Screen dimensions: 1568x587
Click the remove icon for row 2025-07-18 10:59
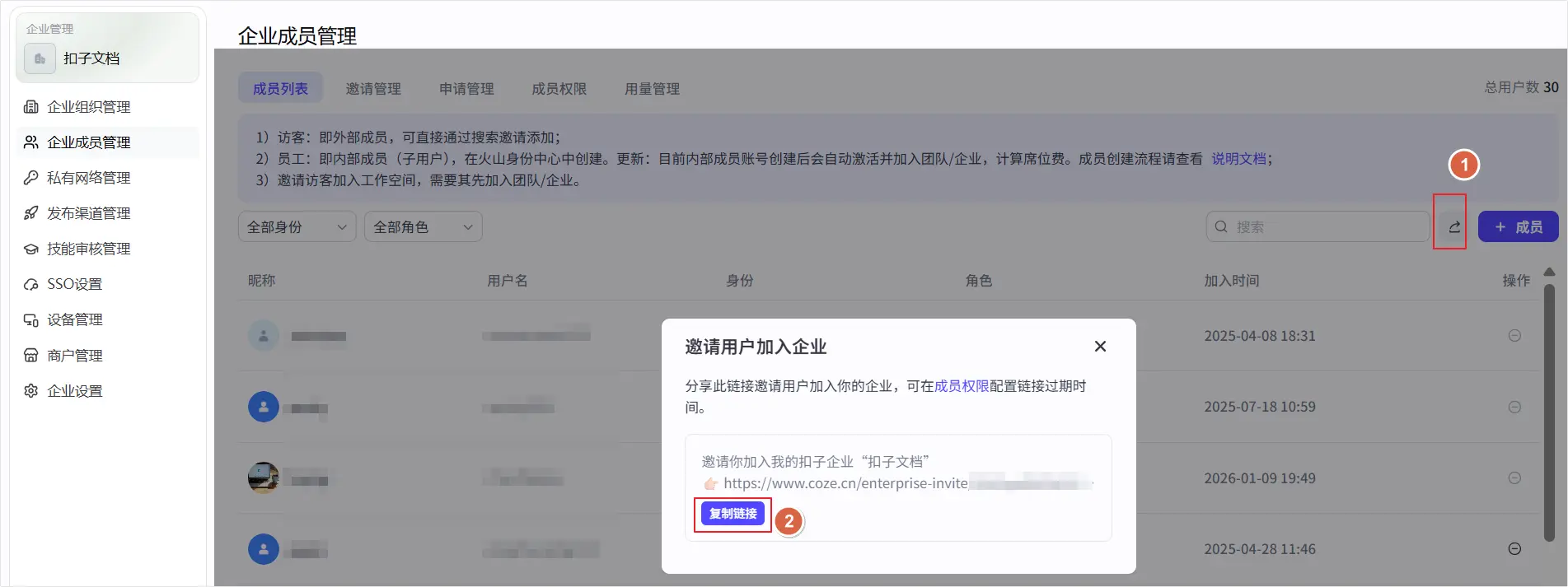(1514, 407)
